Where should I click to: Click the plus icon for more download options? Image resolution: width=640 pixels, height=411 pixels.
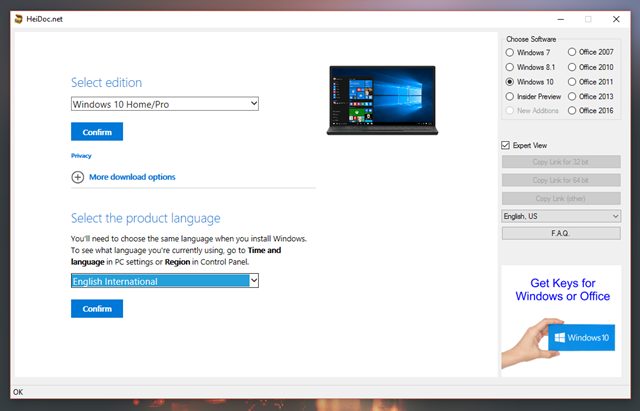coord(78,177)
